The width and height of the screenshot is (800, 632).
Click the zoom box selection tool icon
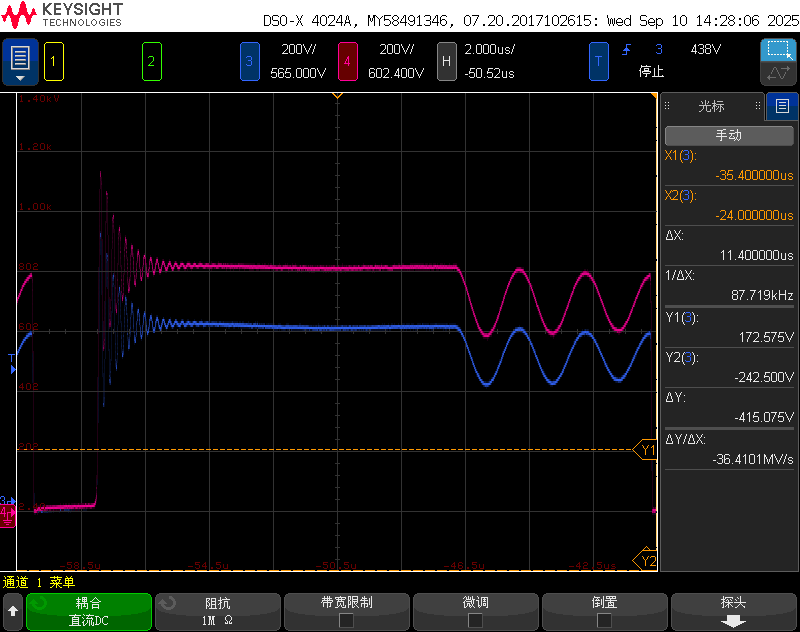(777, 50)
